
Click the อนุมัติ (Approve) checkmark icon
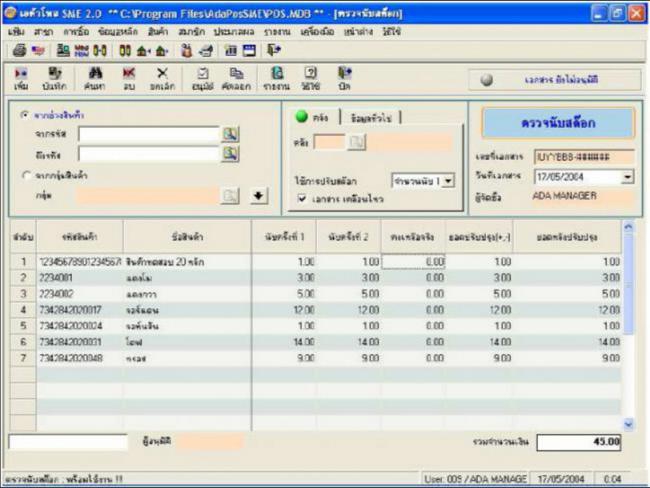pos(203,78)
